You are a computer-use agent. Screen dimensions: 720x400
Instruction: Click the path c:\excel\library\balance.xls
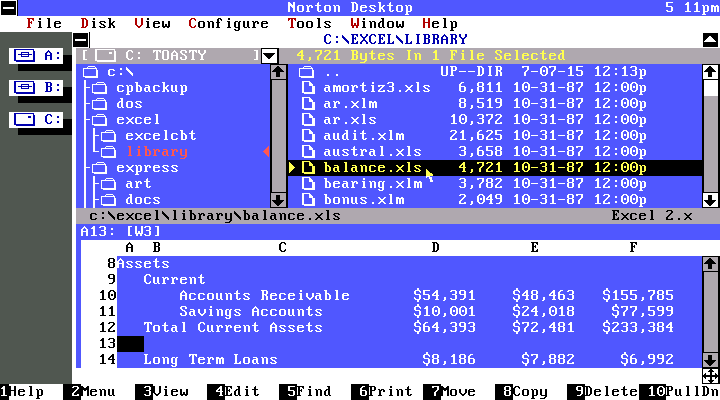(x=215, y=216)
